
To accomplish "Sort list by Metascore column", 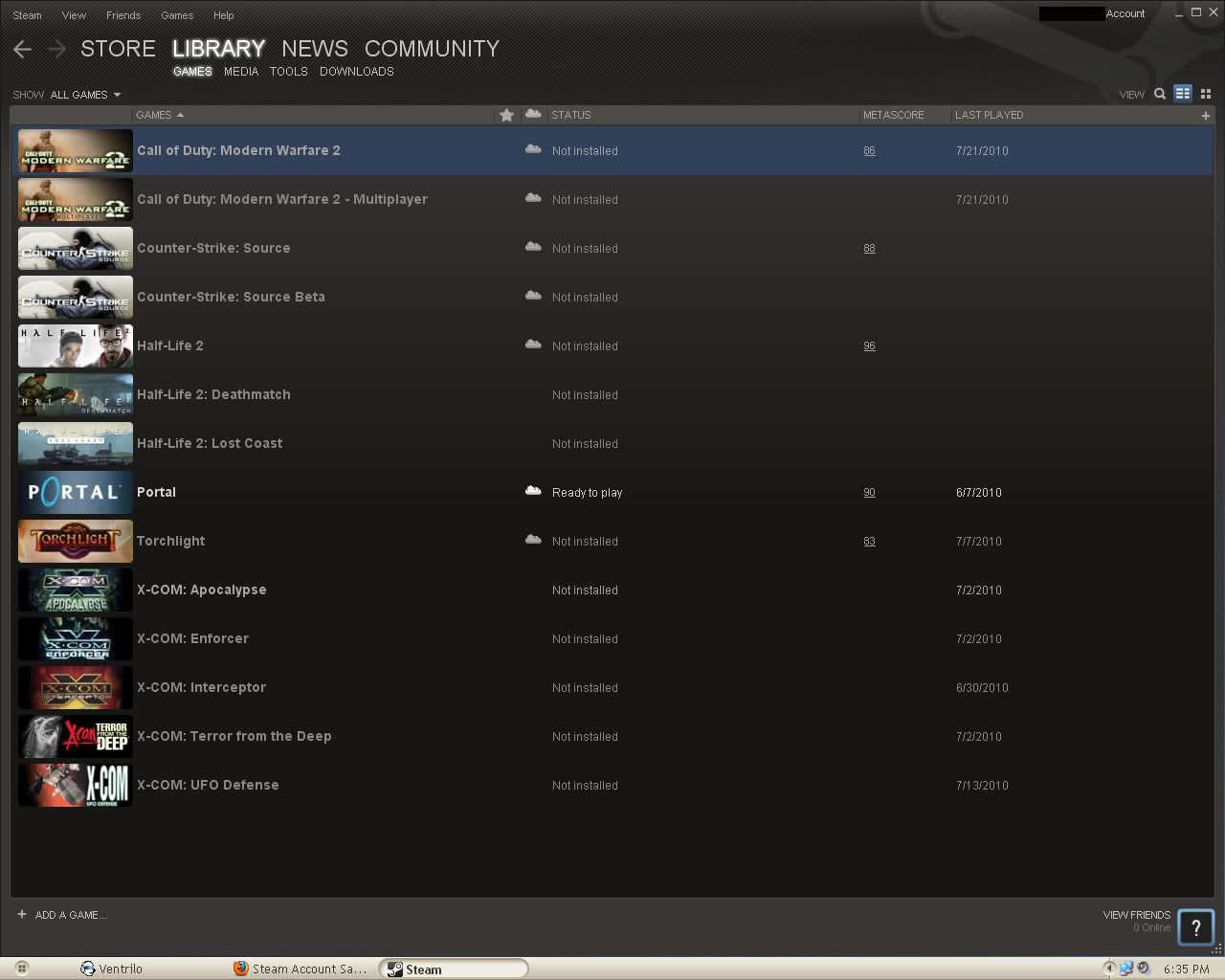I will click(893, 115).
